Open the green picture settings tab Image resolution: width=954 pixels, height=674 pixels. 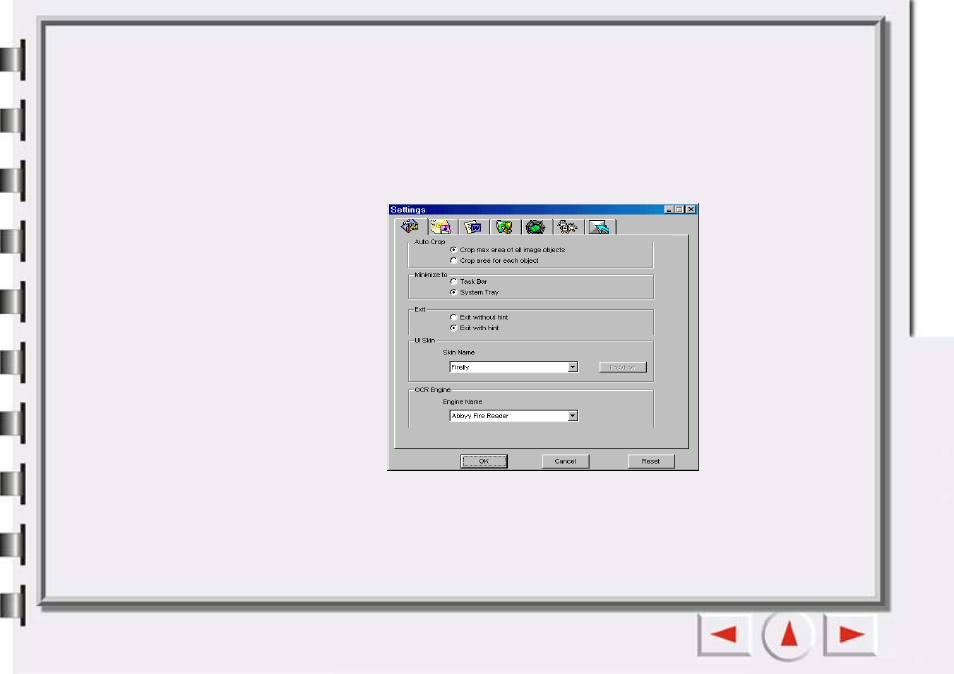(505, 228)
